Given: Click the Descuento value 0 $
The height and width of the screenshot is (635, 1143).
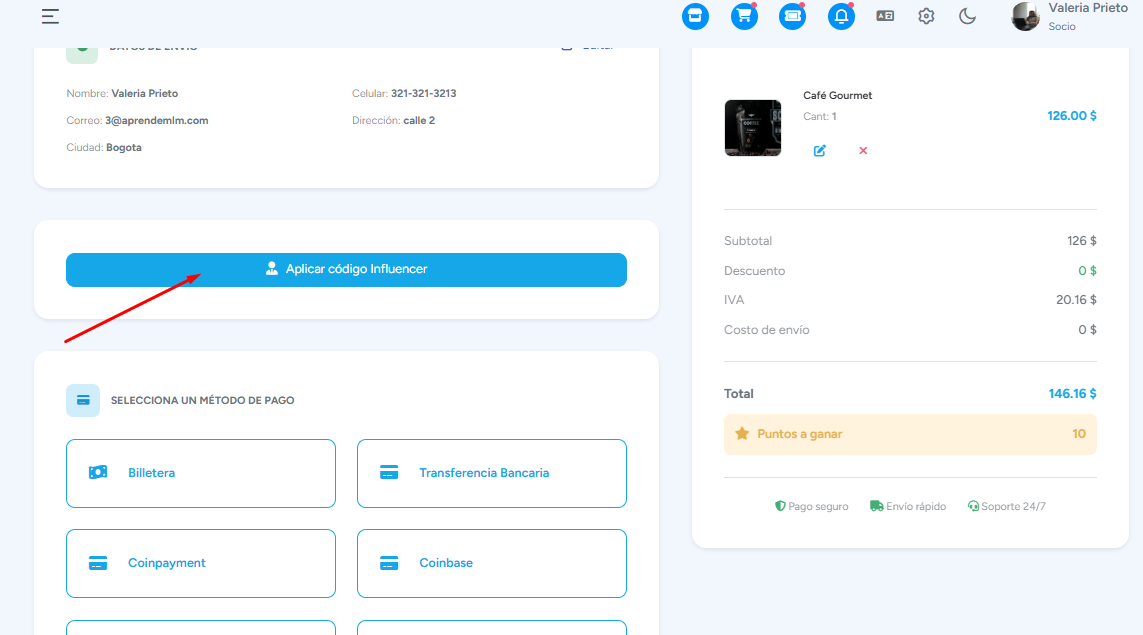Looking at the screenshot, I should [1087, 270].
